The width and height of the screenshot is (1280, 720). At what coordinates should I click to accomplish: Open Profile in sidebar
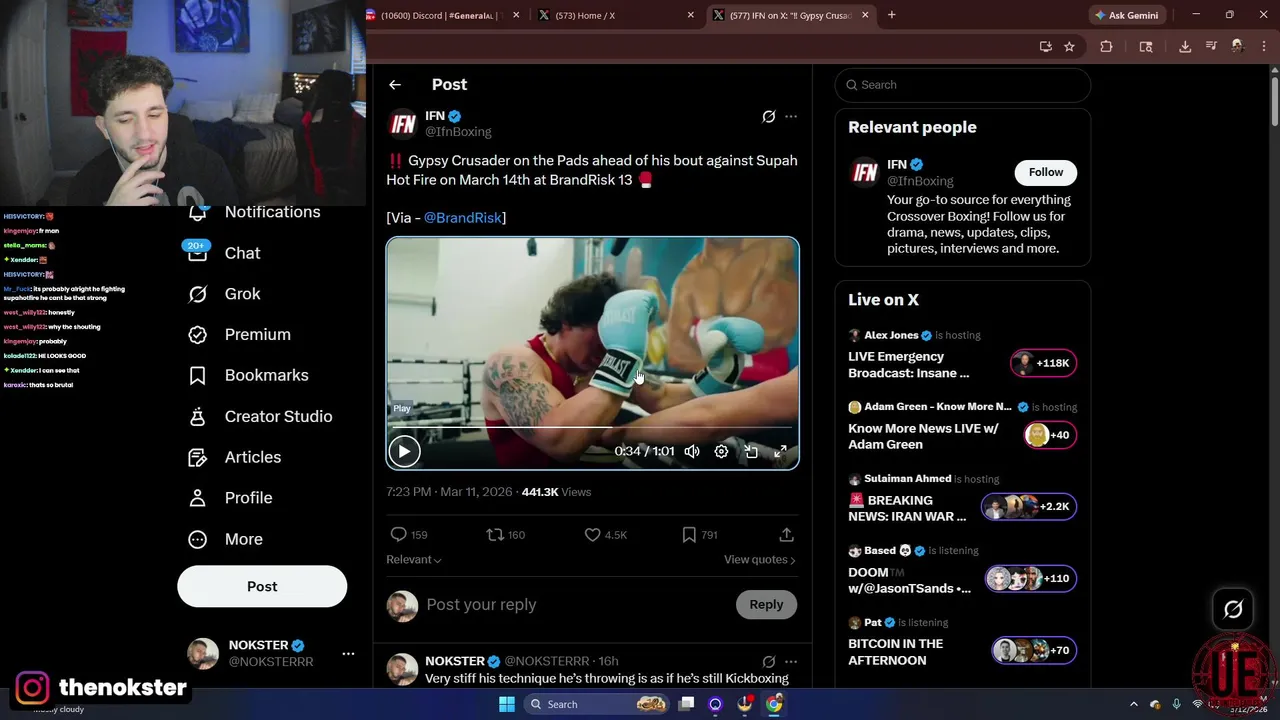tap(230, 498)
